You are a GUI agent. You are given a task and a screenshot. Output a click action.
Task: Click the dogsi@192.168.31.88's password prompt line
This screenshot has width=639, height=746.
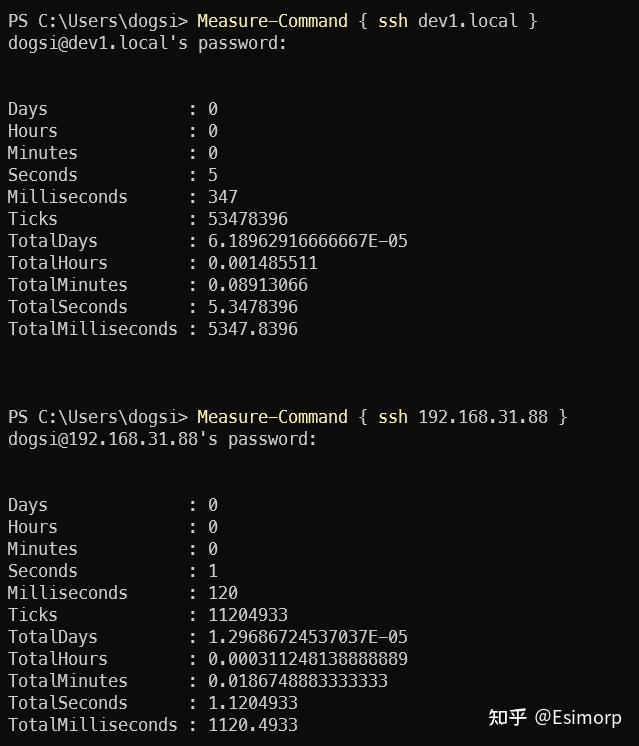pos(163,439)
